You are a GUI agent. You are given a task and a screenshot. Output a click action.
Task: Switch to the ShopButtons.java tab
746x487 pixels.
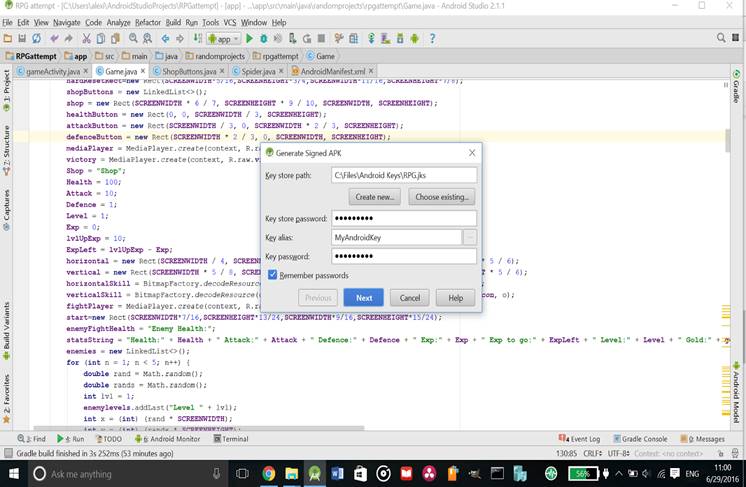(189, 71)
